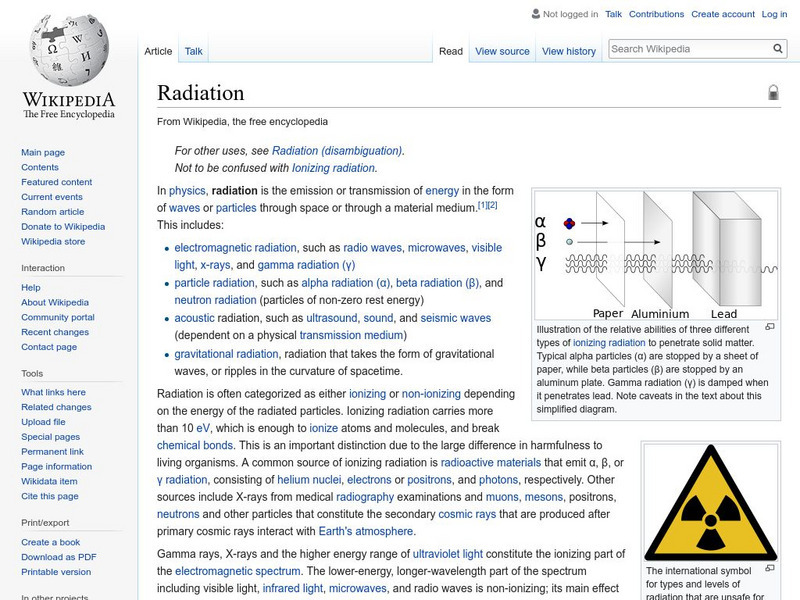Screen dimensions: 800x600
Task: Click the search magnifier icon
Action: click(778, 48)
